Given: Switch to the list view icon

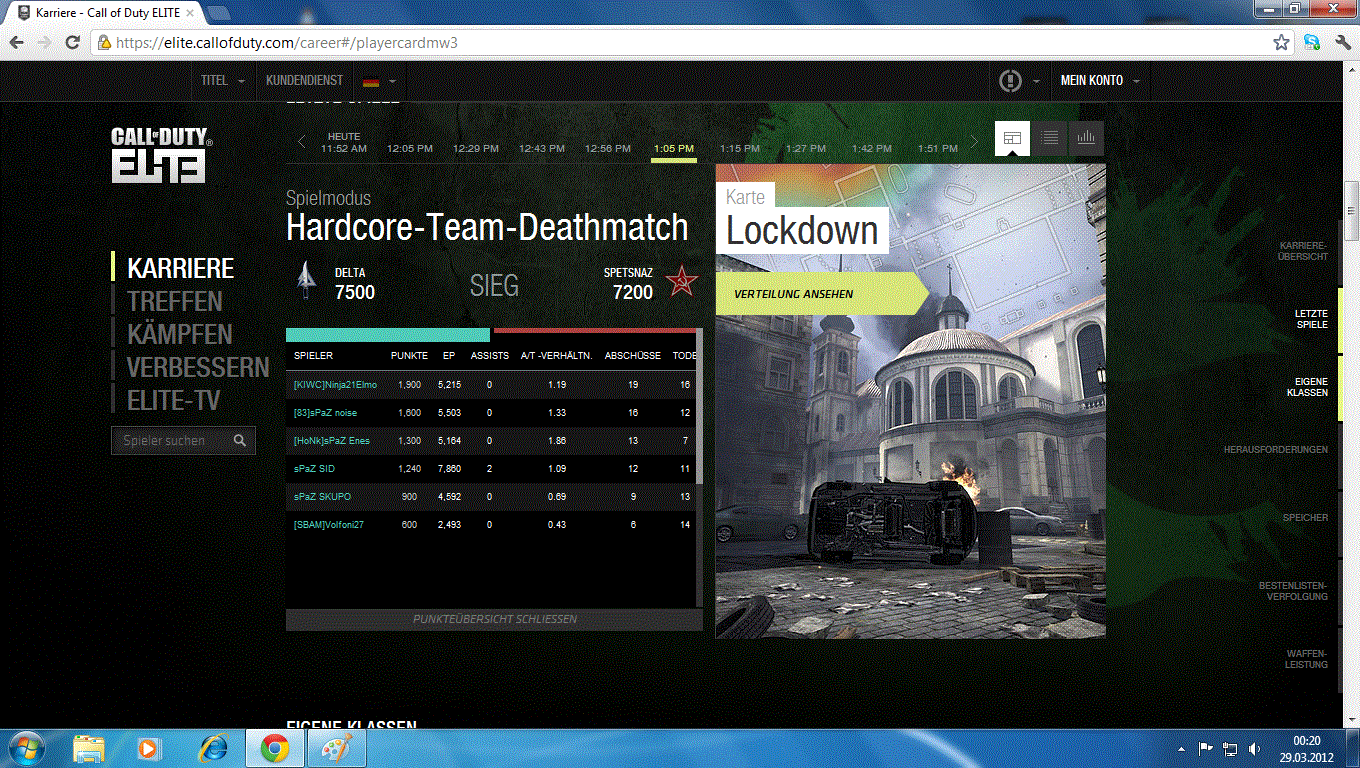Looking at the screenshot, I should (x=1049, y=139).
